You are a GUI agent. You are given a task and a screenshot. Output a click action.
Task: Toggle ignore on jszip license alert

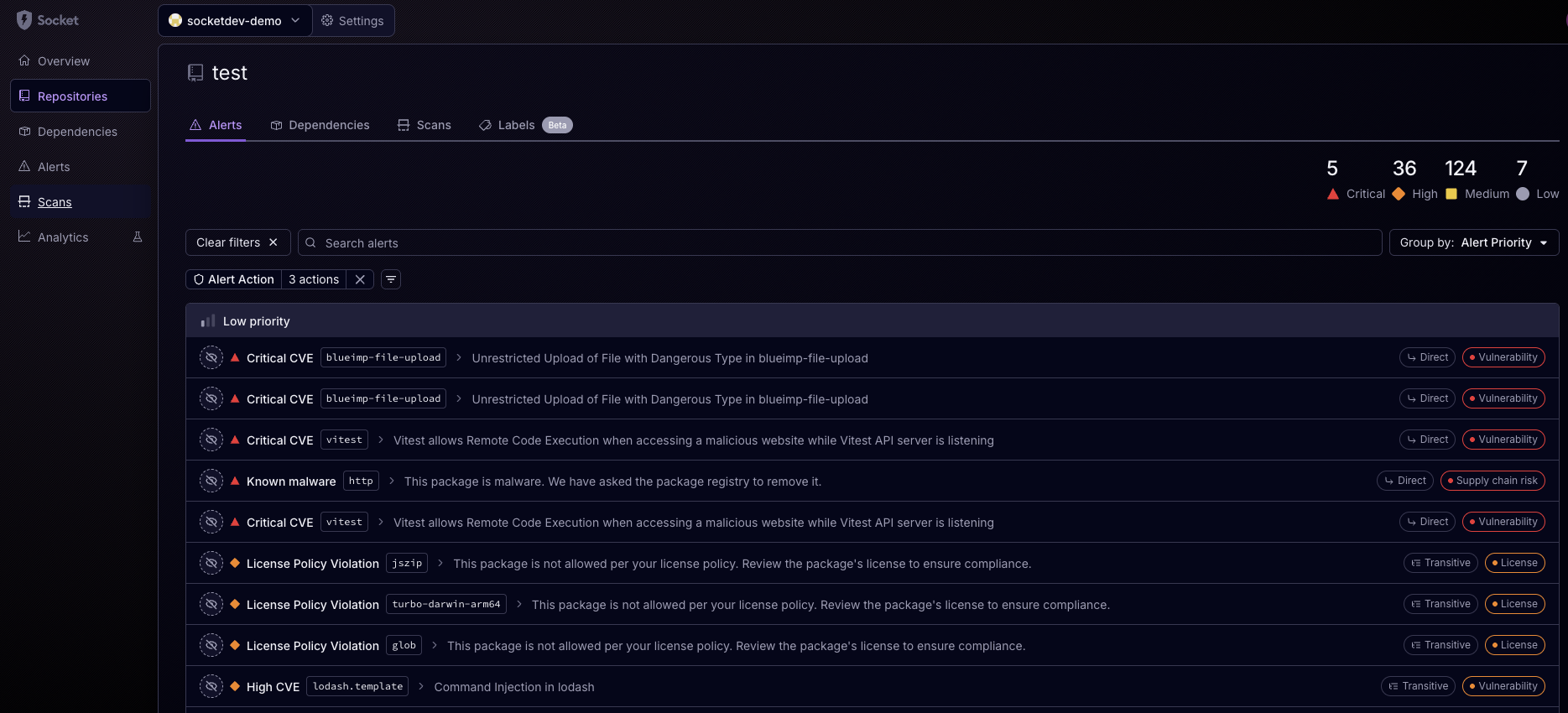pos(211,563)
